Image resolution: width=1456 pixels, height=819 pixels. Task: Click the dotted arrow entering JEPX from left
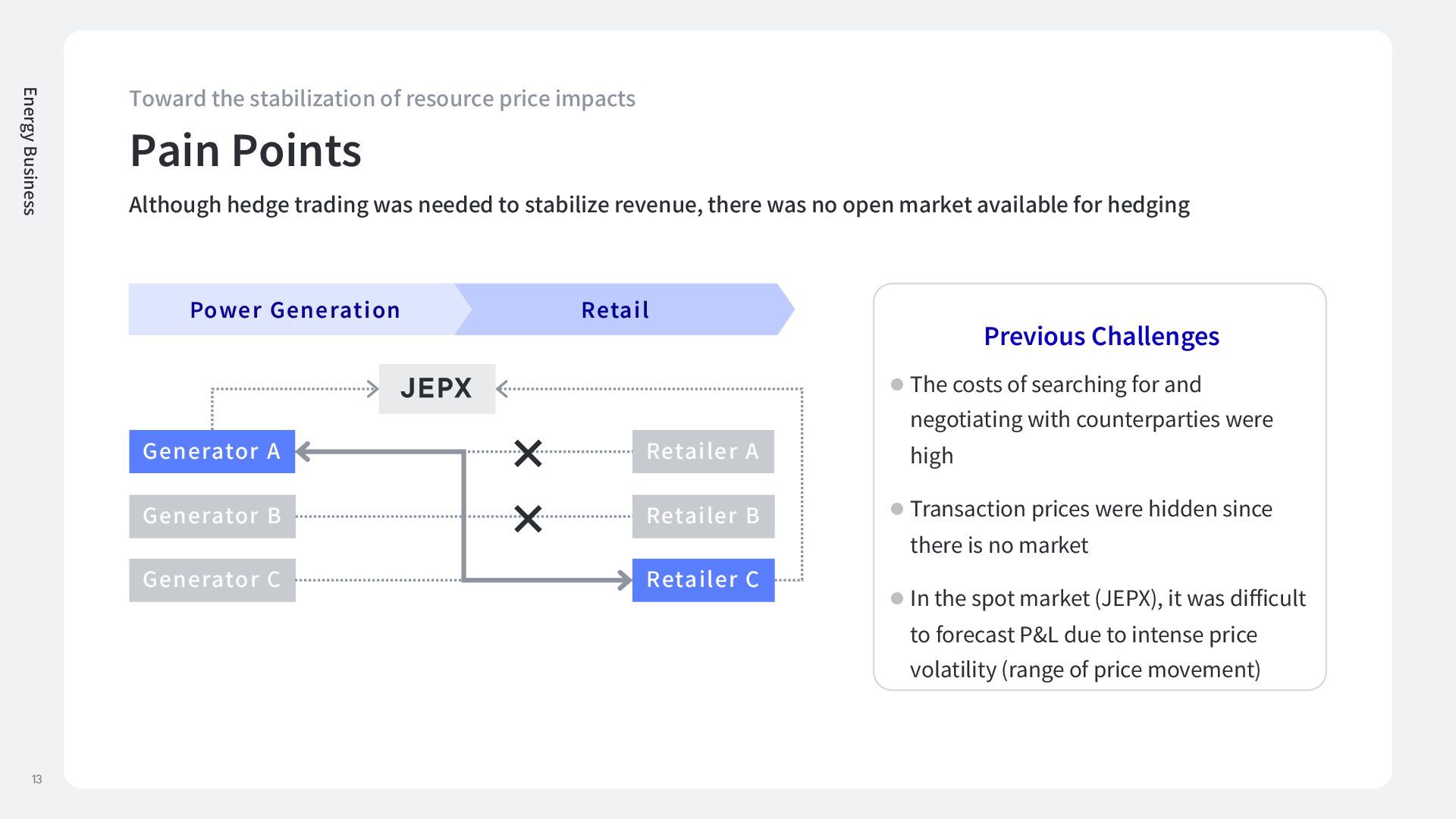pos(372,389)
